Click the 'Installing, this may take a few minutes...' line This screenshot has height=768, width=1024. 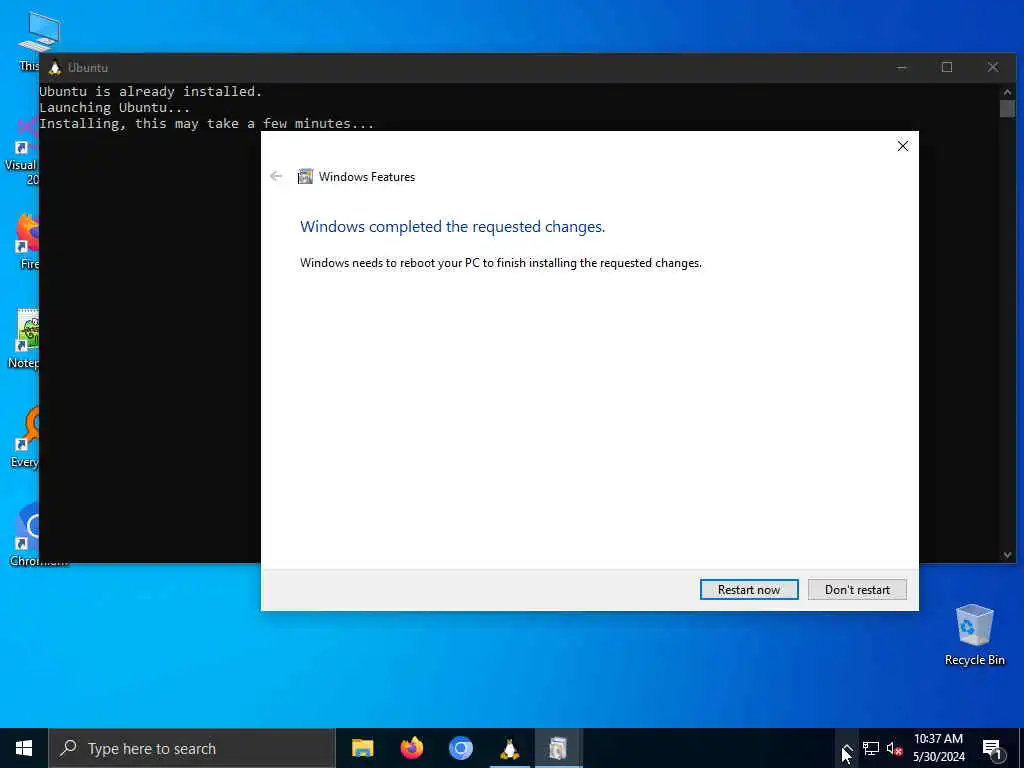[x=206, y=123]
